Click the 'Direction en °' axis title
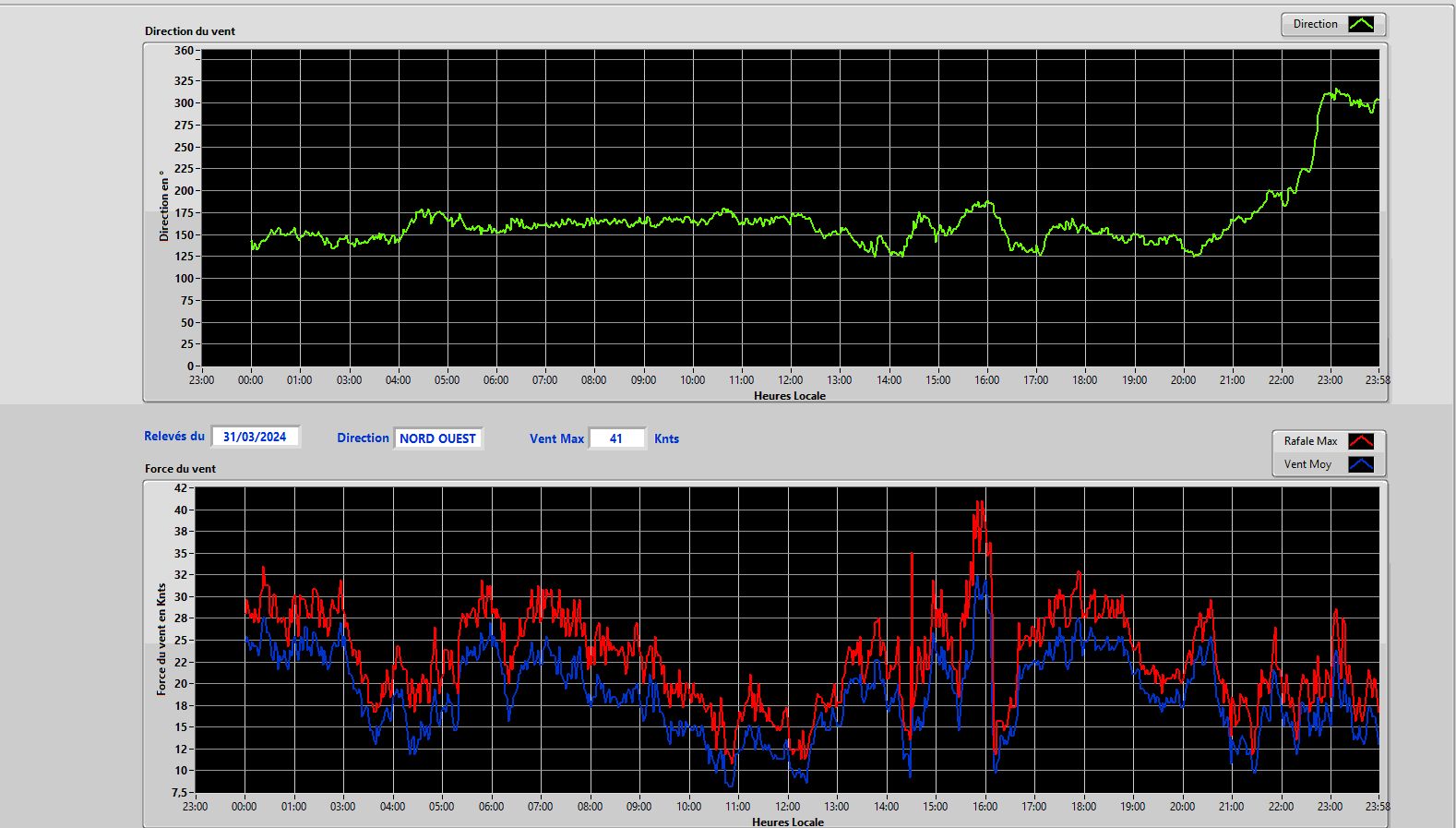 [x=164, y=206]
